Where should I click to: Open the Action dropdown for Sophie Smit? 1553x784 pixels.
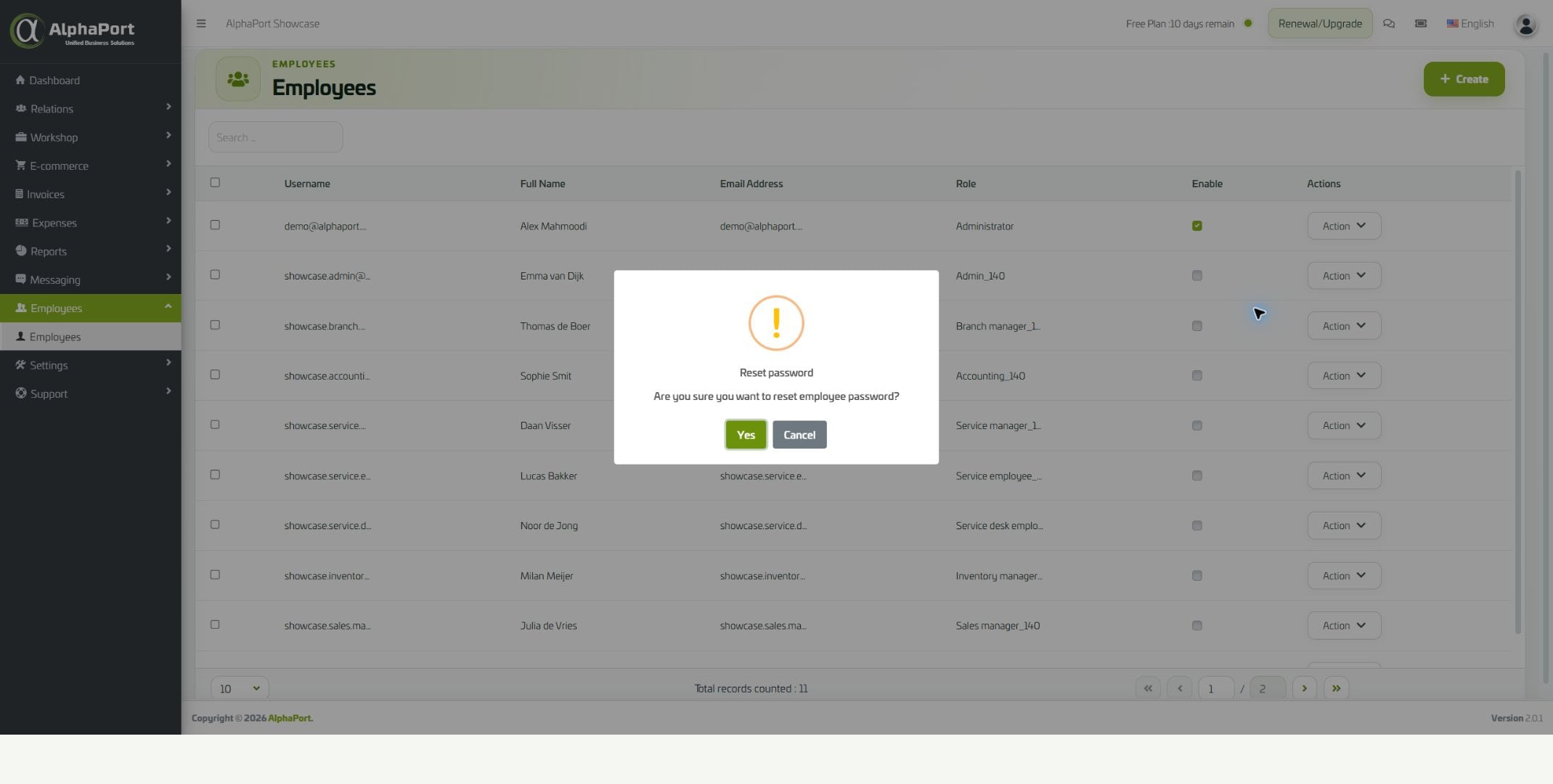(x=1344, y=376)
